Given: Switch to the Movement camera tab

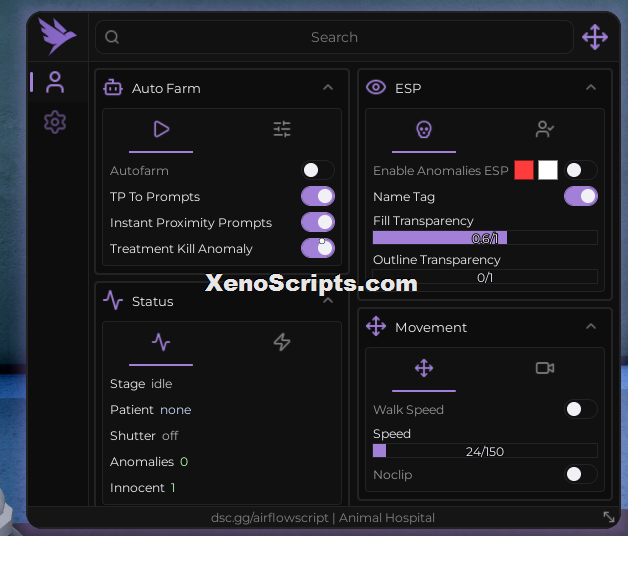Looking at the screenshot, I should 545,368.
